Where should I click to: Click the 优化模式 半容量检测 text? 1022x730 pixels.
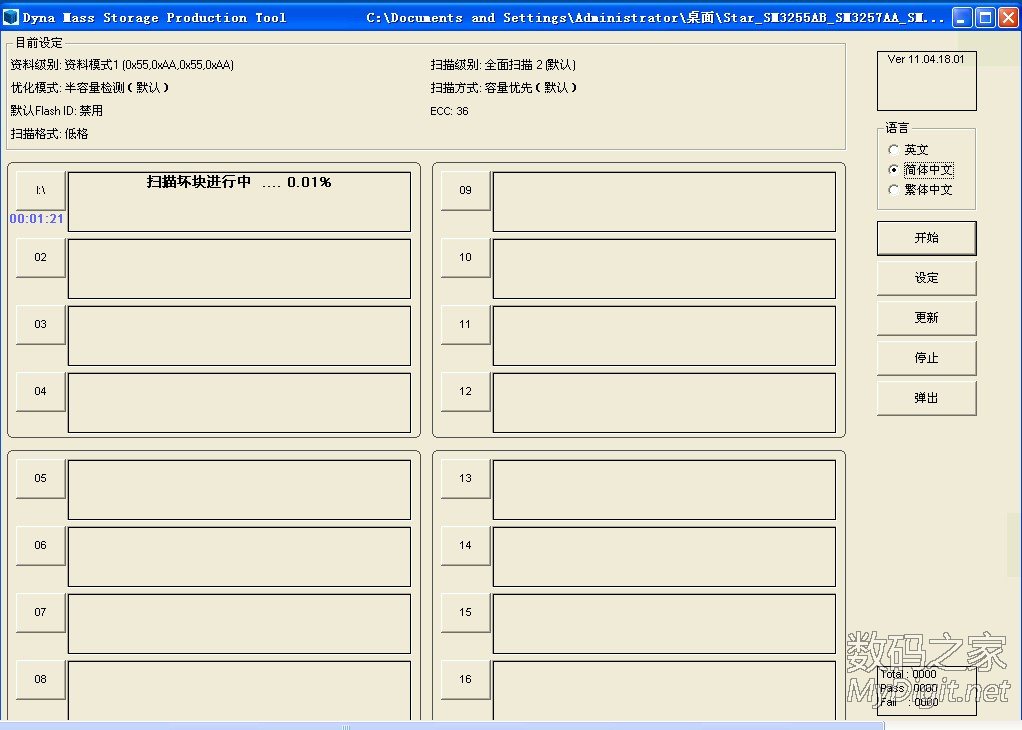point(90,88)
